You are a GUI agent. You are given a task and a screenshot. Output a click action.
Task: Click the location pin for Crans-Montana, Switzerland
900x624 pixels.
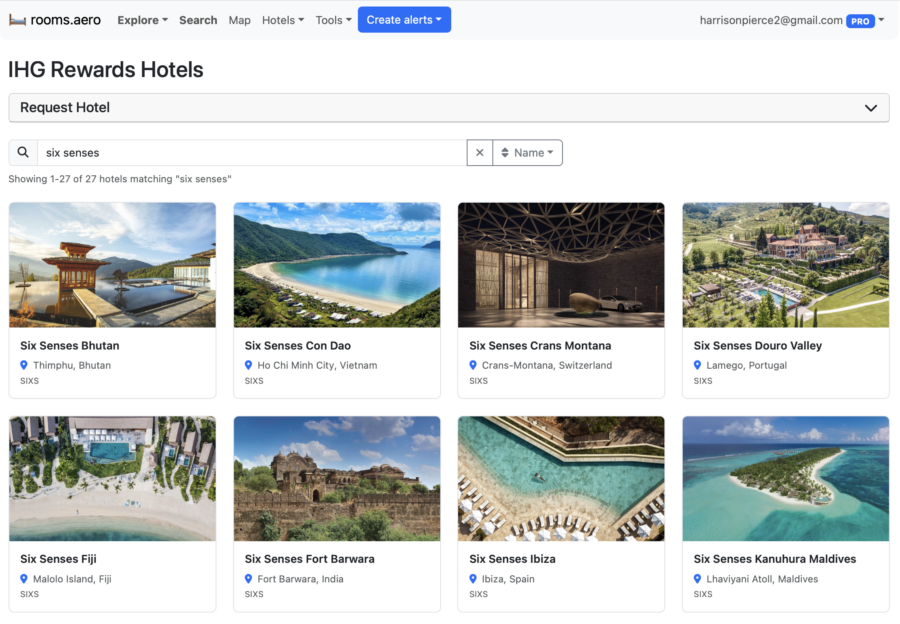pyautogui.click(x=473, y=365)
